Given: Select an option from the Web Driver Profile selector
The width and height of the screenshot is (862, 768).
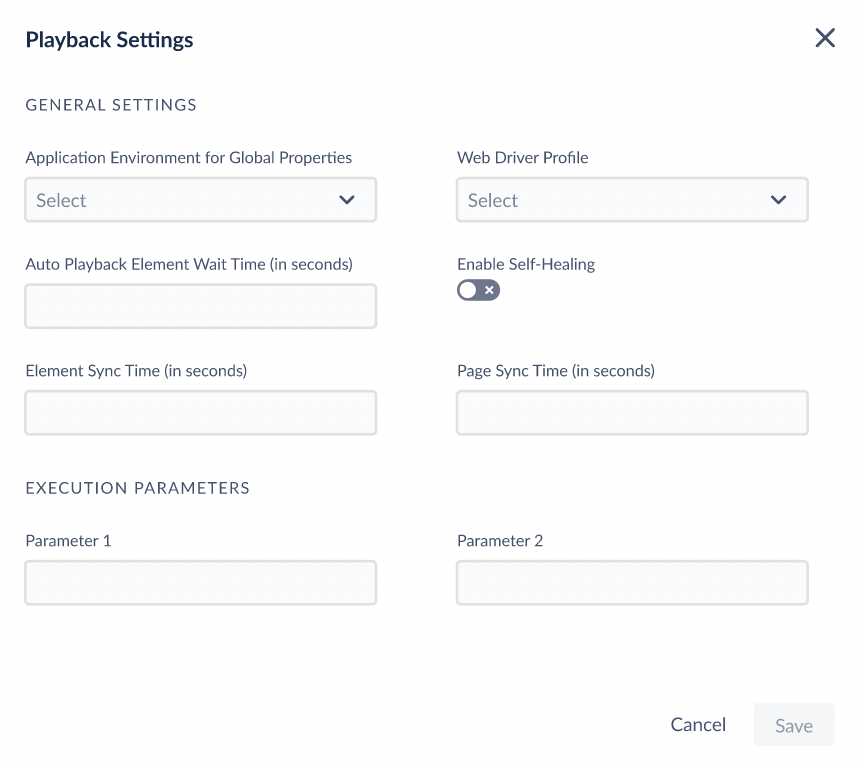Looking at the screenshot, I should [632, 200].
